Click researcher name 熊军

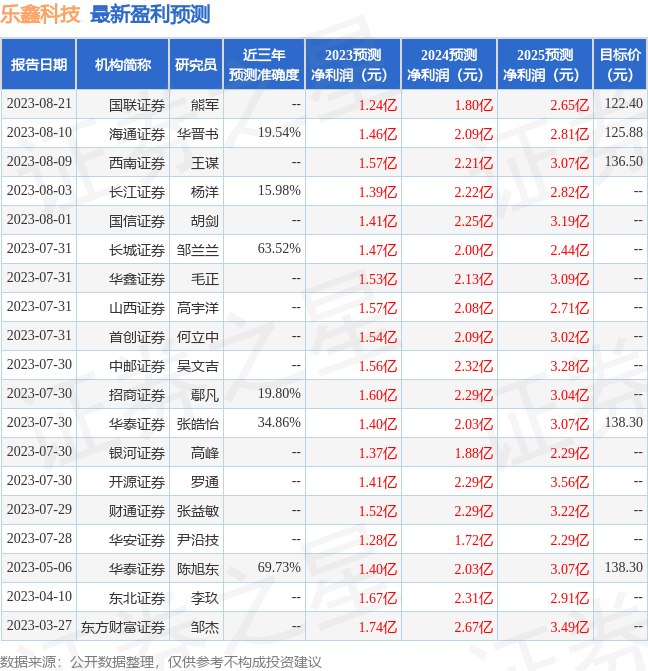tap(205, 105)
